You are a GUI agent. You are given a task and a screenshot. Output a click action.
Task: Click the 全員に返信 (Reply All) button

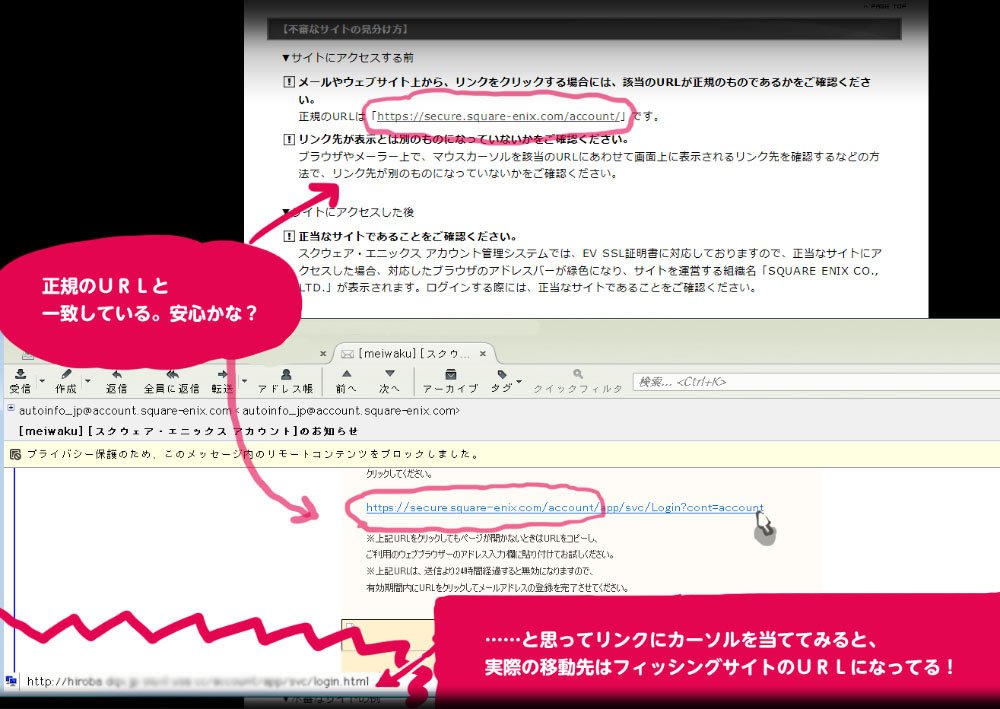click(172, 381)
